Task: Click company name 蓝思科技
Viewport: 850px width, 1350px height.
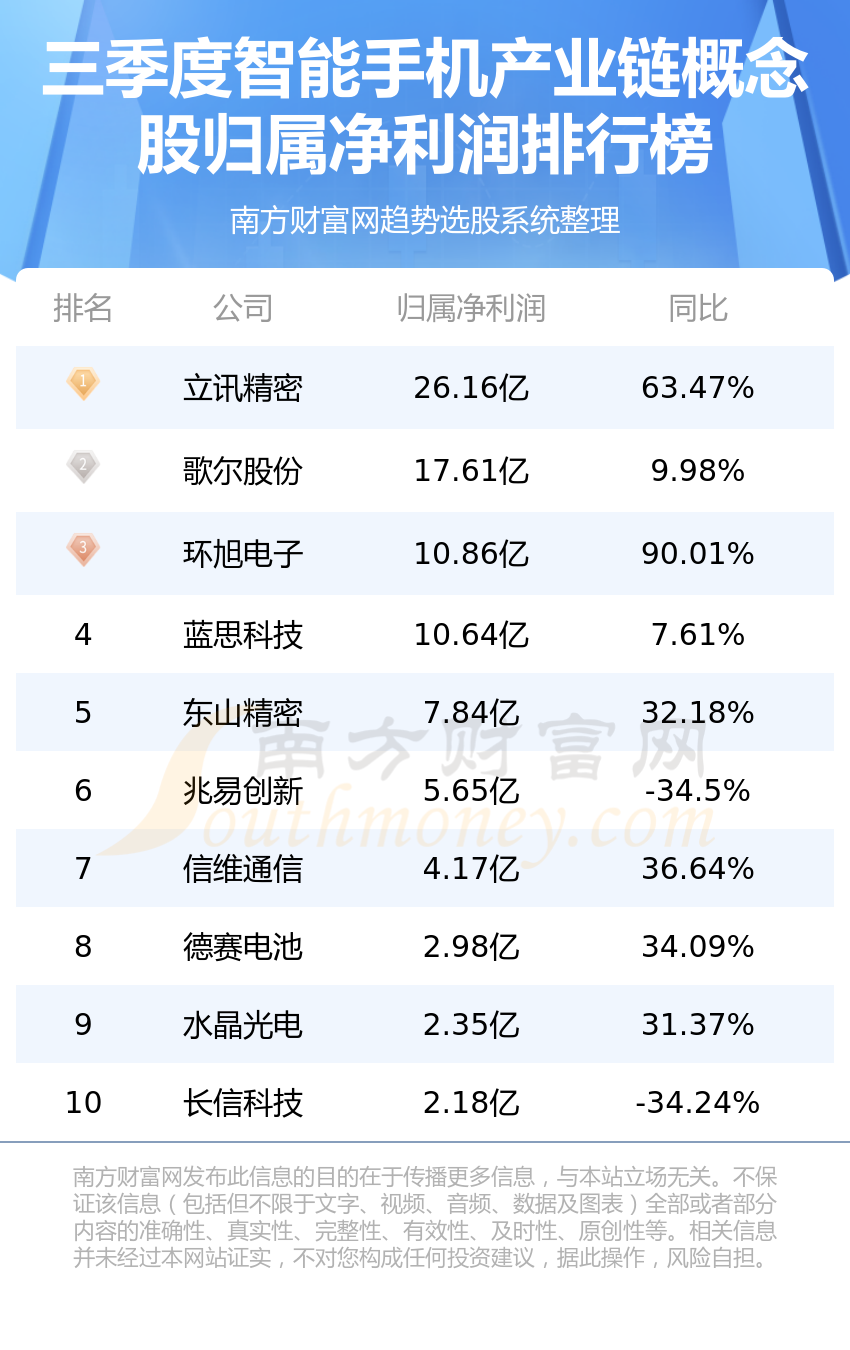Action: coord(243,635)
